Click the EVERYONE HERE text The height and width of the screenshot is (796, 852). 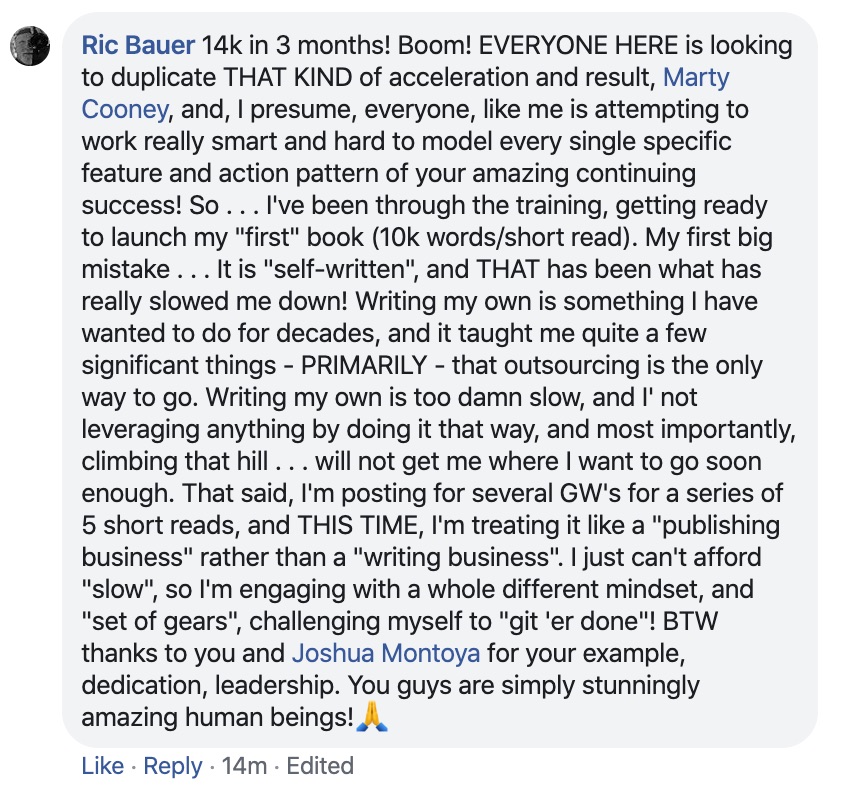pos(578,45)
